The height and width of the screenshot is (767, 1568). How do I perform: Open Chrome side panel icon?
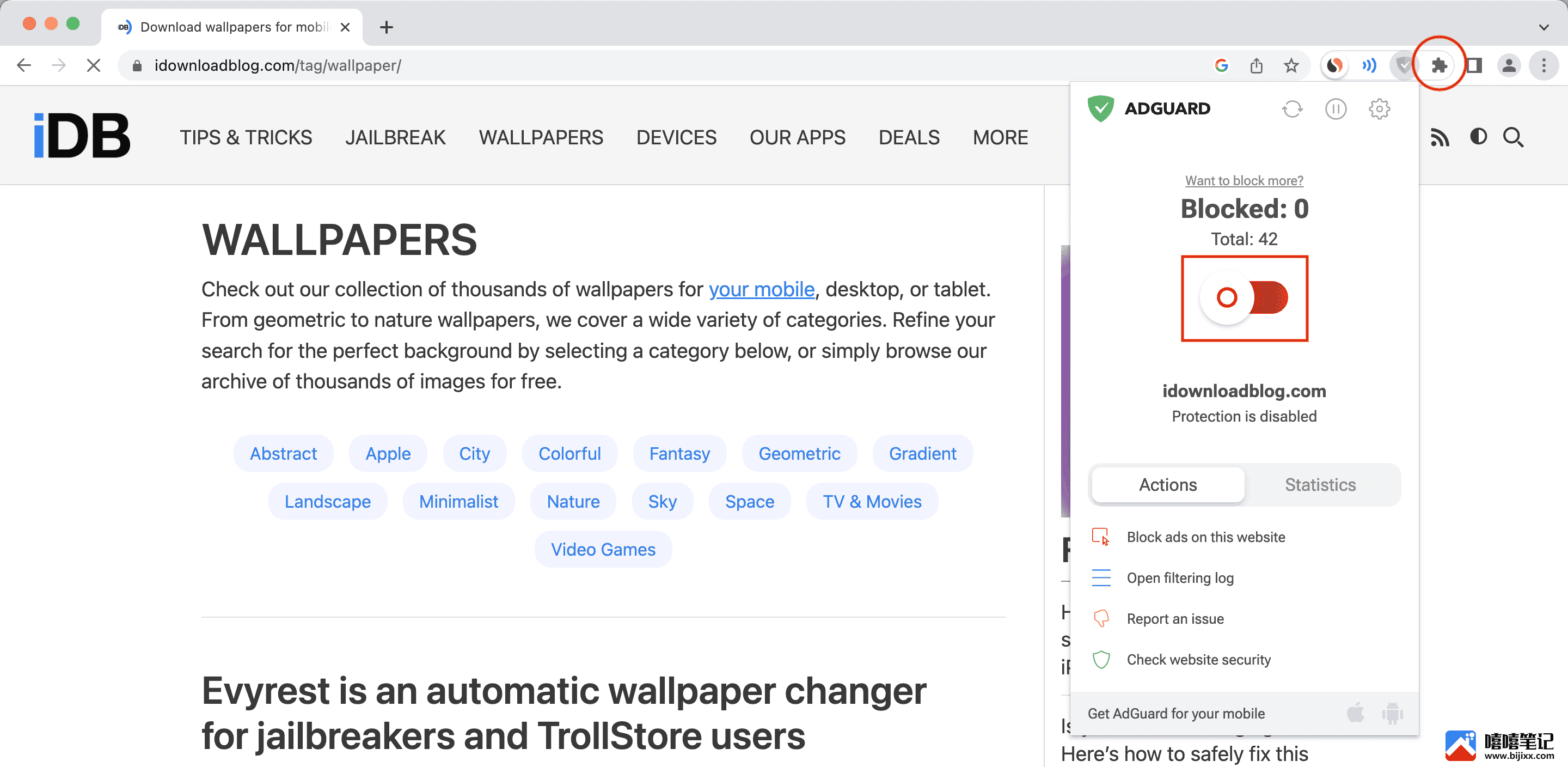pyautogui.click(x=1474, y=65)
